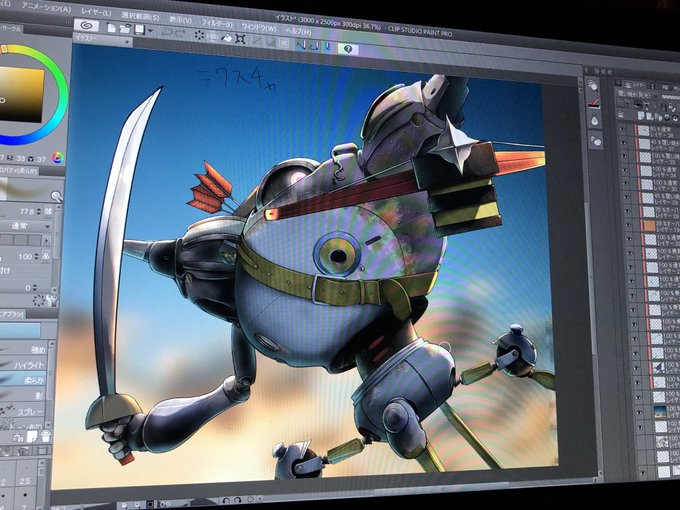The width and height of the screenshot is (680, 510).
Task: Click the question mark support icon
Action: click(348, 49)
